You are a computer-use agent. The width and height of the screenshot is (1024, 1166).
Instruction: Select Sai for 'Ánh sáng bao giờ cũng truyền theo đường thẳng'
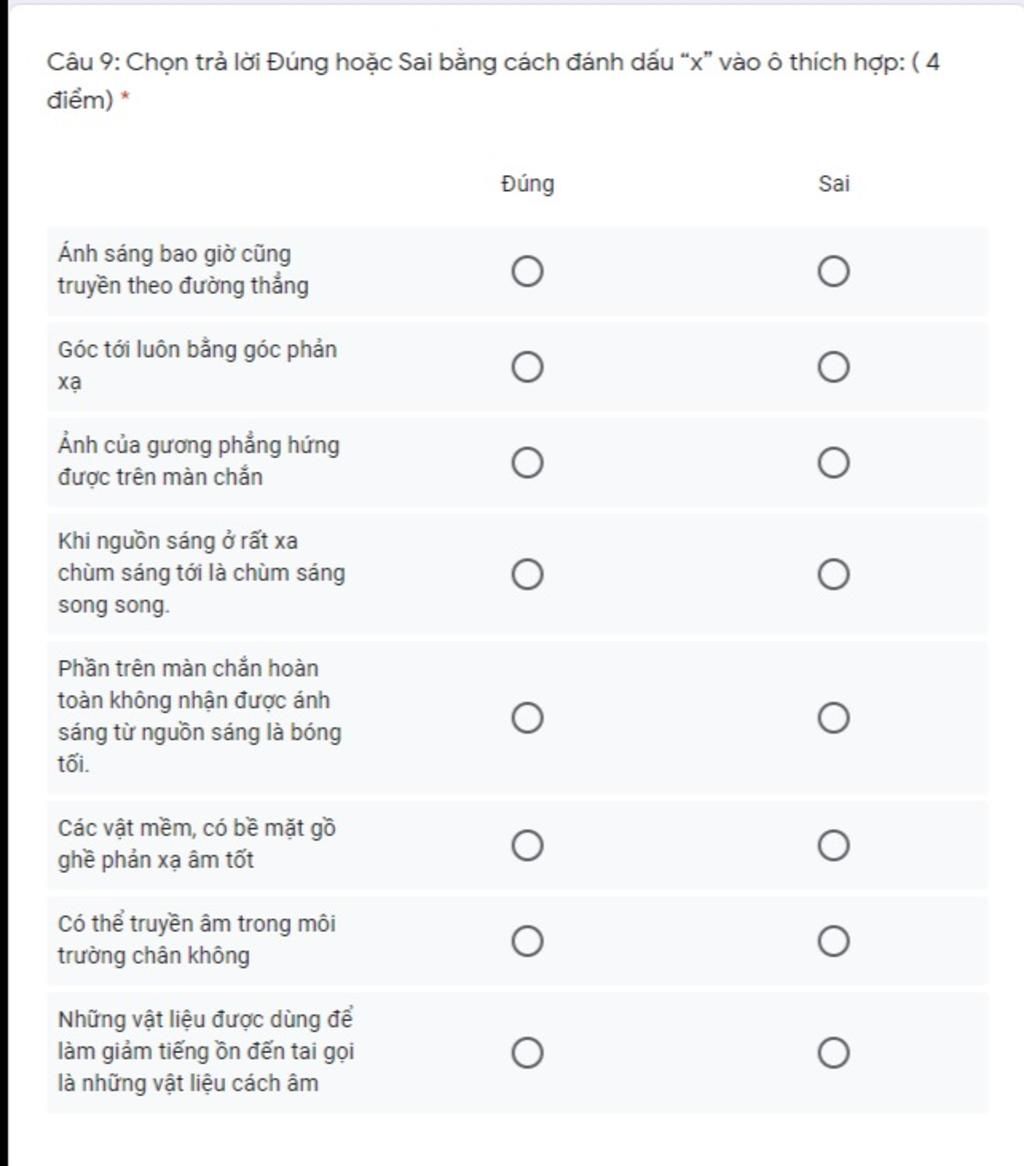(834, 271)
